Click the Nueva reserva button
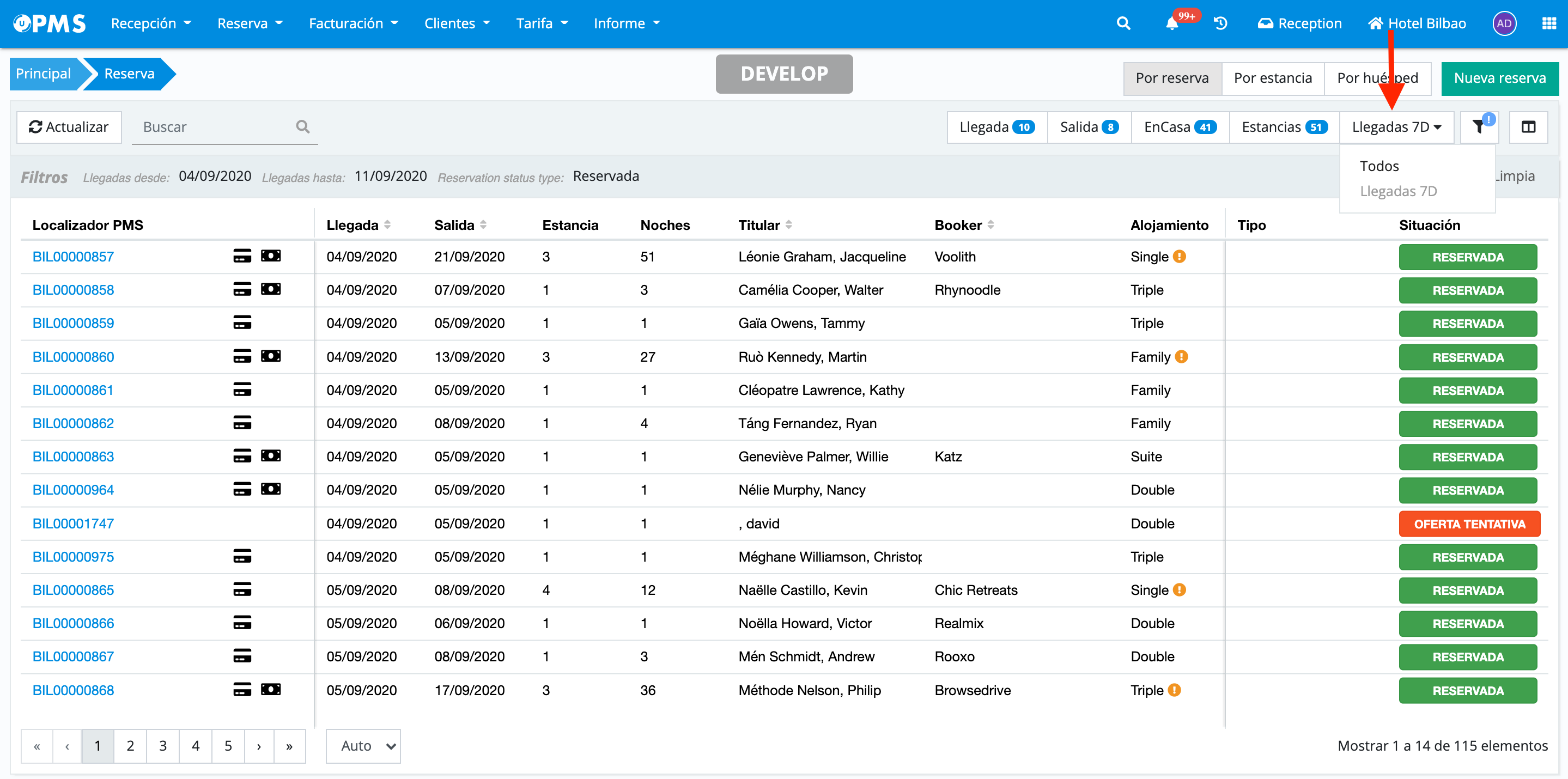Screen dimensions: 1568x779 (x=1499, y=78)
